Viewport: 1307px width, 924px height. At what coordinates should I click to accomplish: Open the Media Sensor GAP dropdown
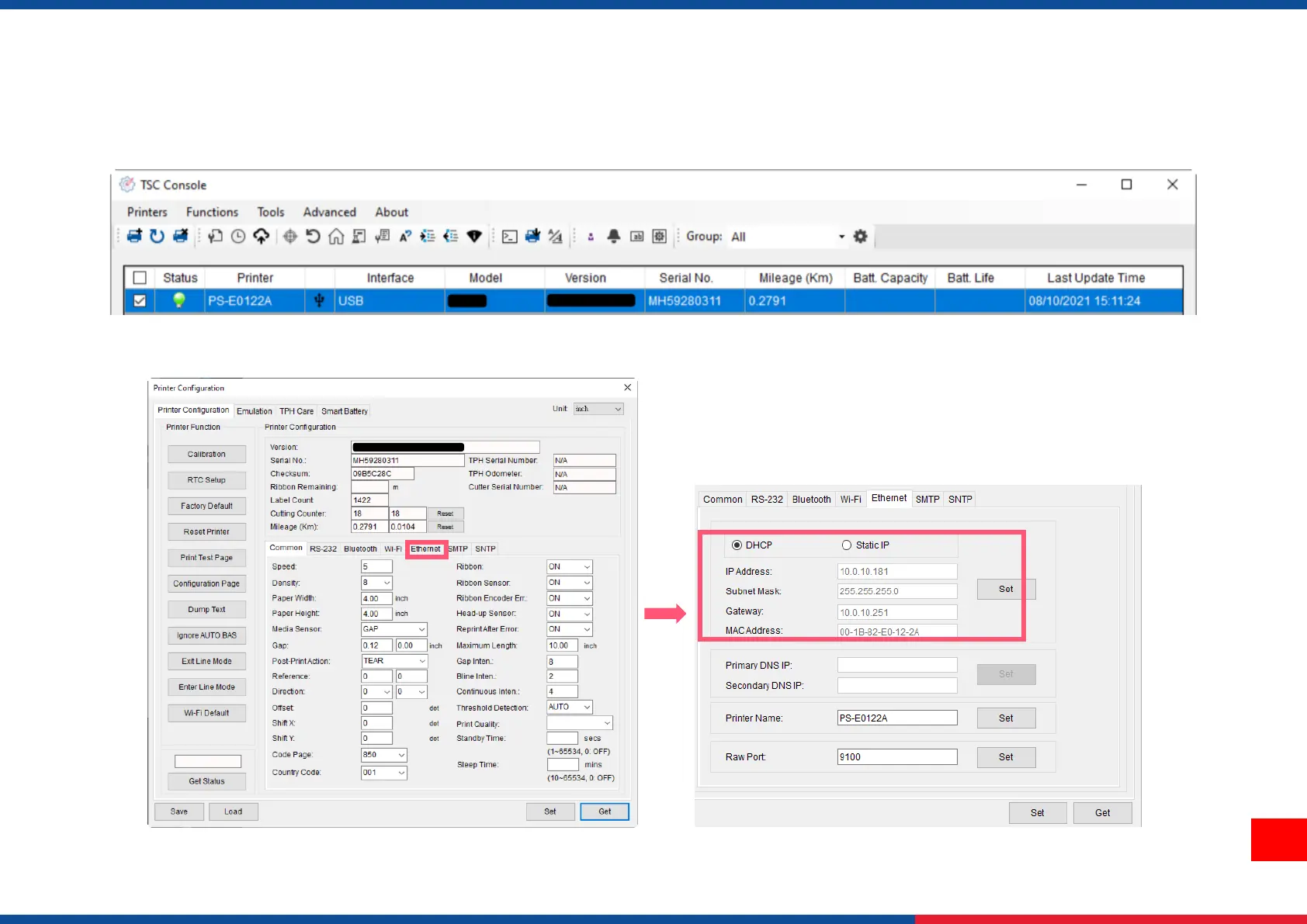tap(421, 629)
